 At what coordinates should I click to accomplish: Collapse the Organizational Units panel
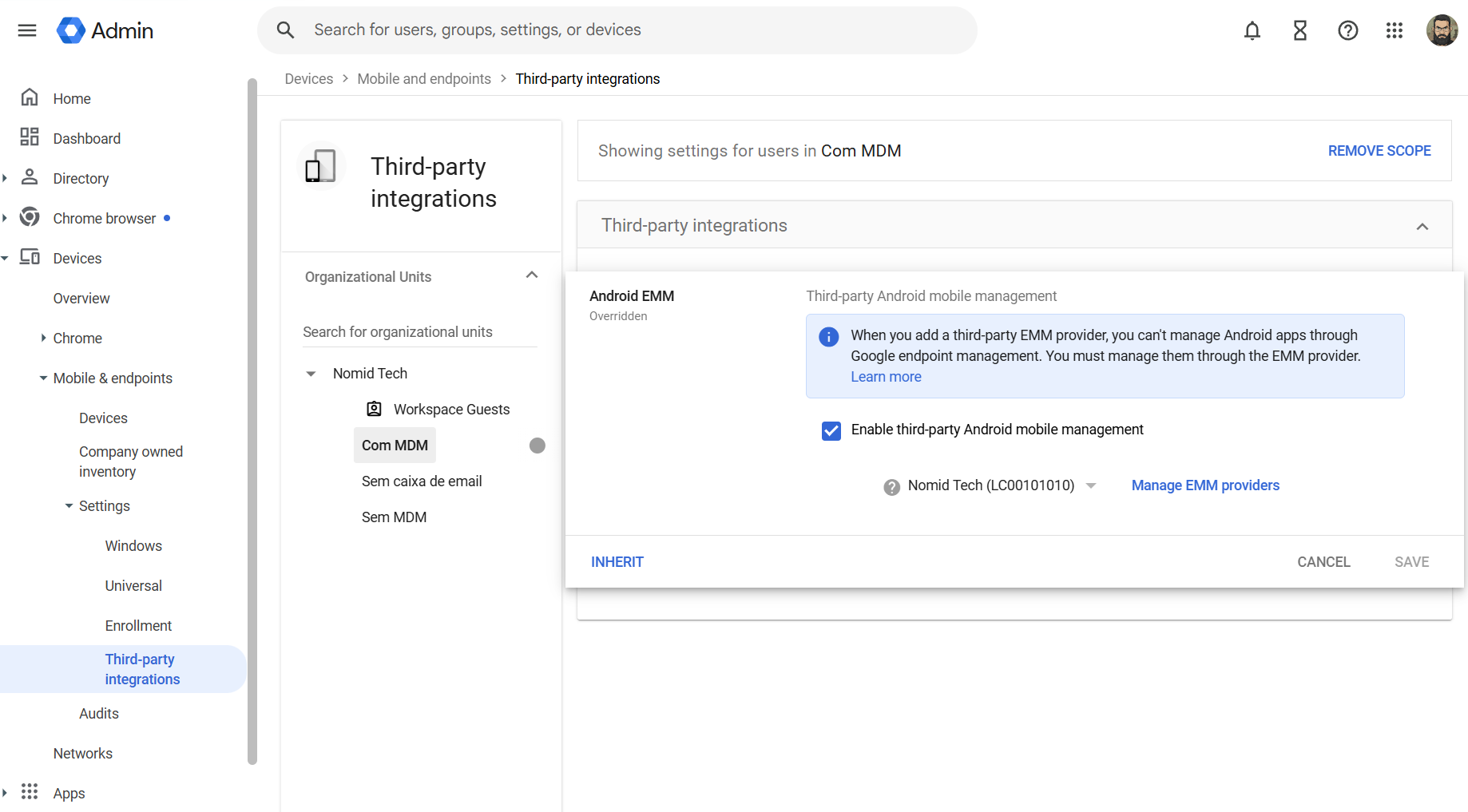532,275
